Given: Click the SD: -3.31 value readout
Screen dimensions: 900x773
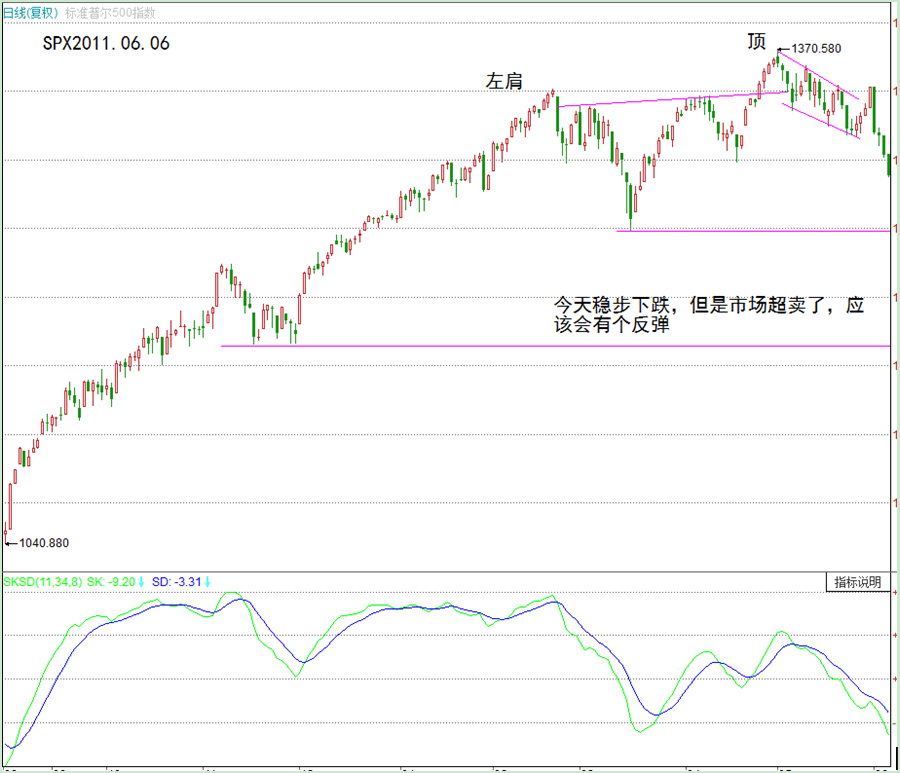Looking at the screenshot, I should [178, 581].
